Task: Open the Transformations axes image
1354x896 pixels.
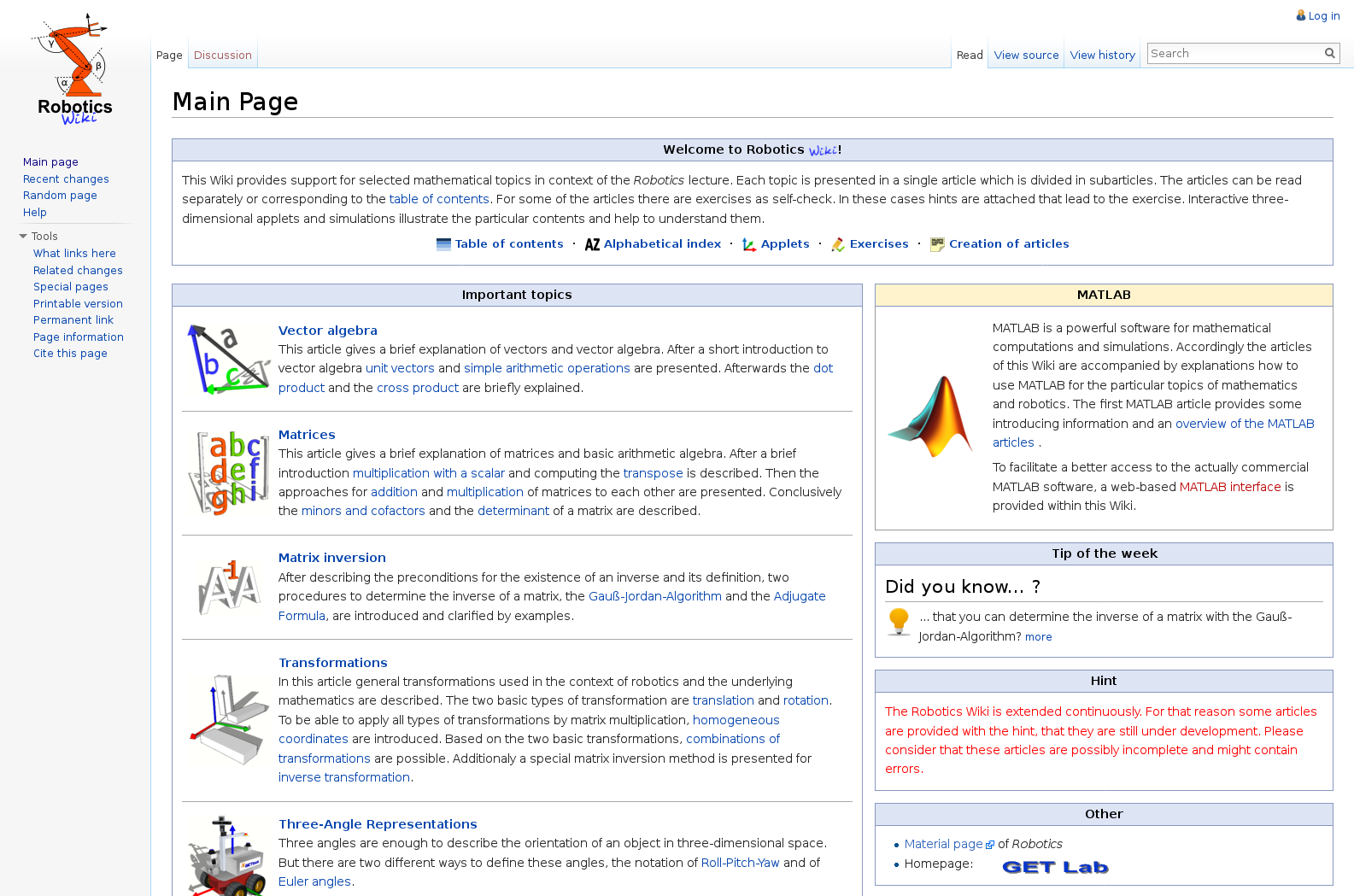Action: click(x=229, y=720)
